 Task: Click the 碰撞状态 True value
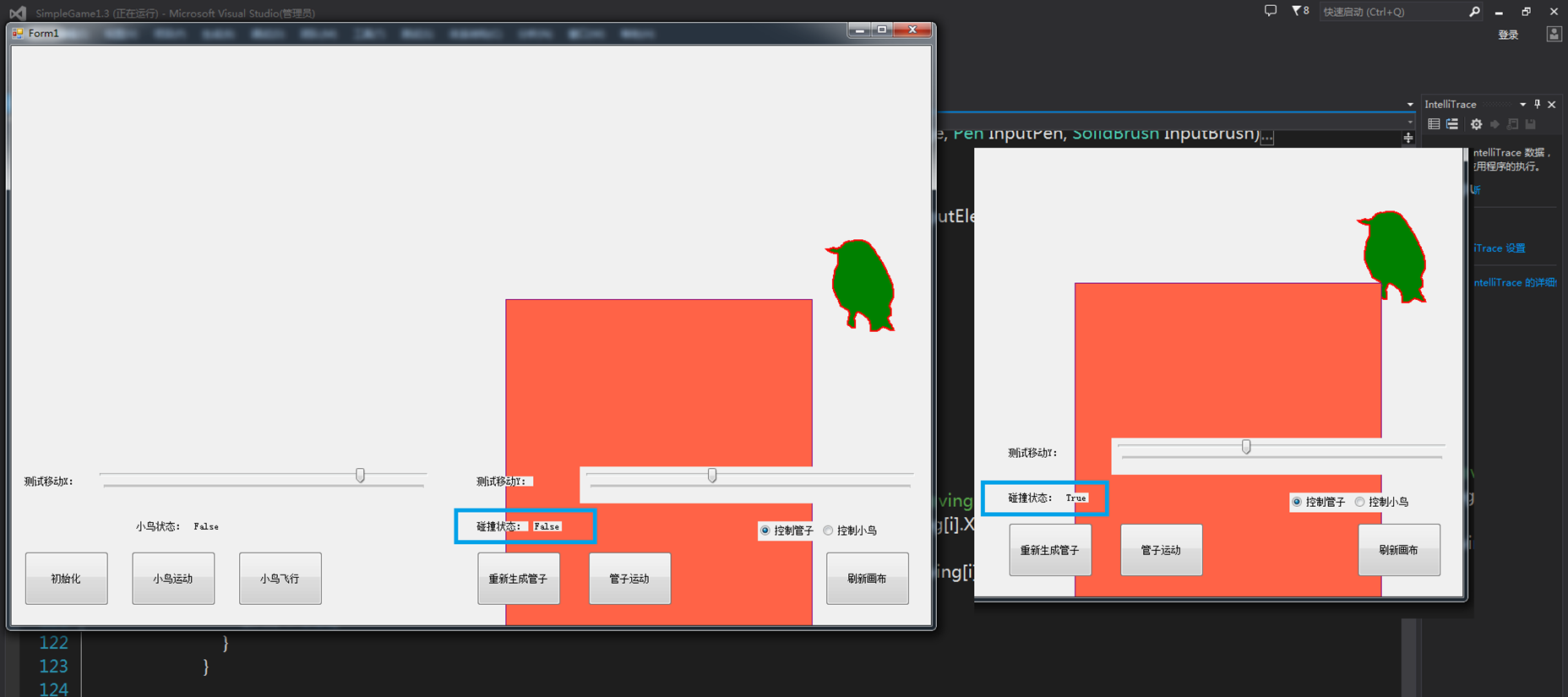(1076, 498)
